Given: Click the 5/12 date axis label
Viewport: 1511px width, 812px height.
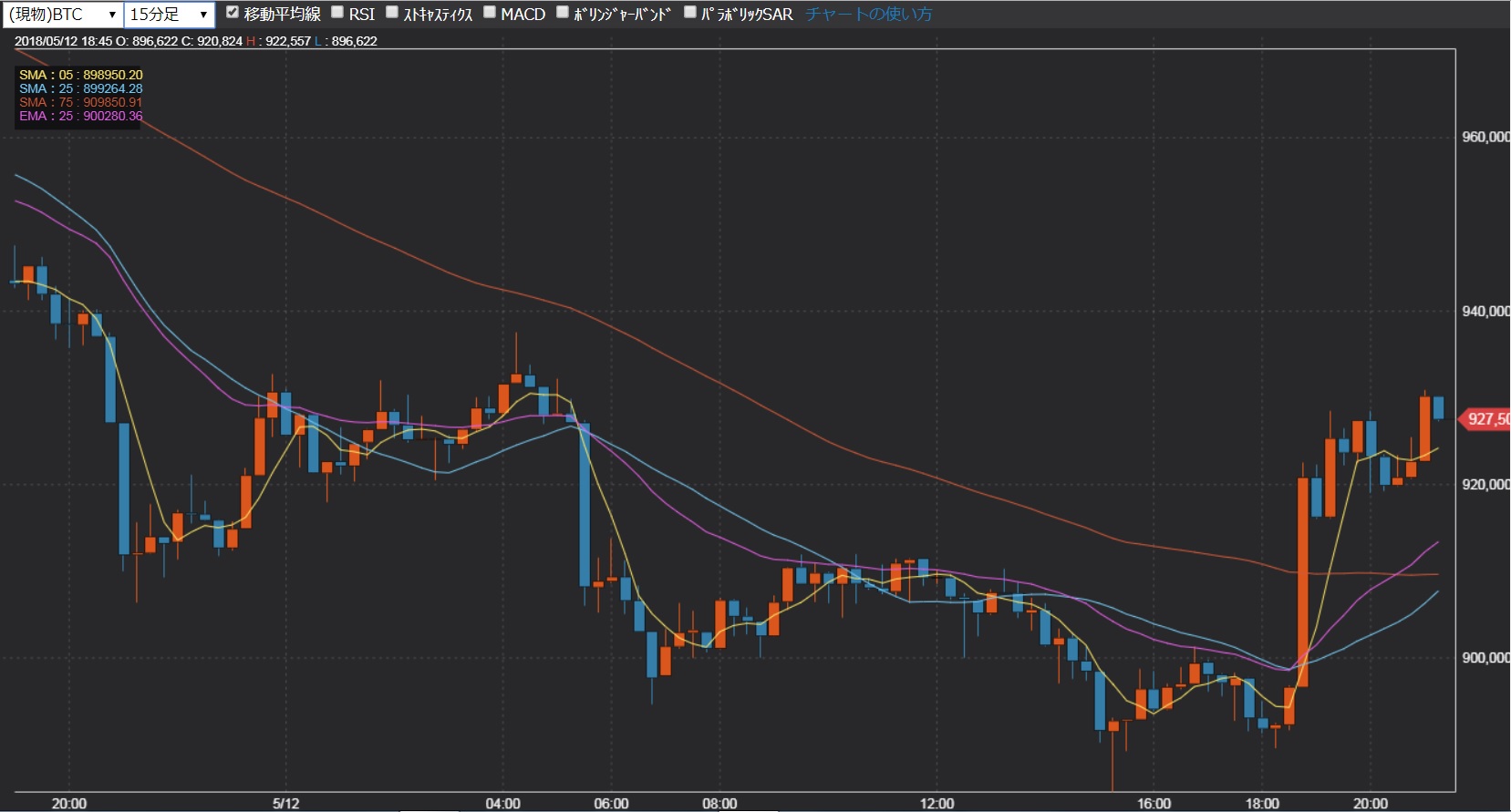Looking at the screenshot, I should [x=286, y=803].
